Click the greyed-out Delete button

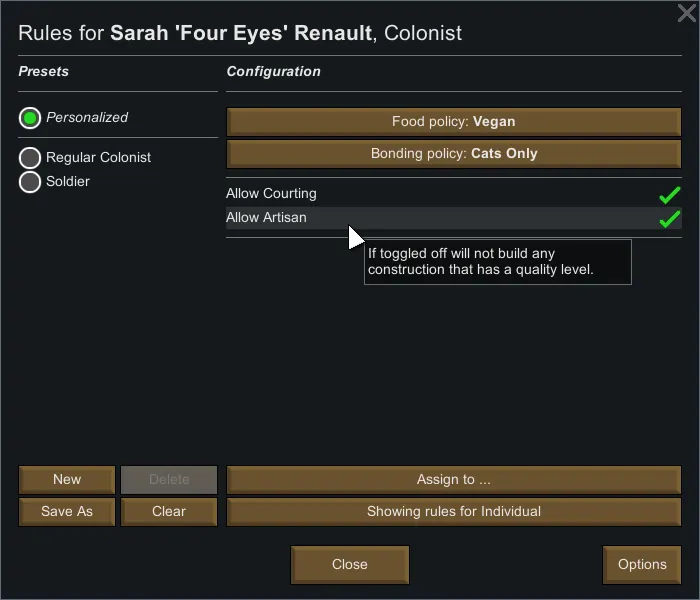(169, 480)
